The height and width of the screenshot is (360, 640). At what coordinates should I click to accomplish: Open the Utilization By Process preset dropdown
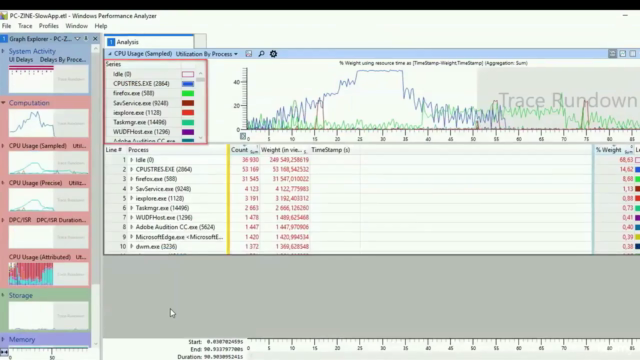tap(207, 54)
